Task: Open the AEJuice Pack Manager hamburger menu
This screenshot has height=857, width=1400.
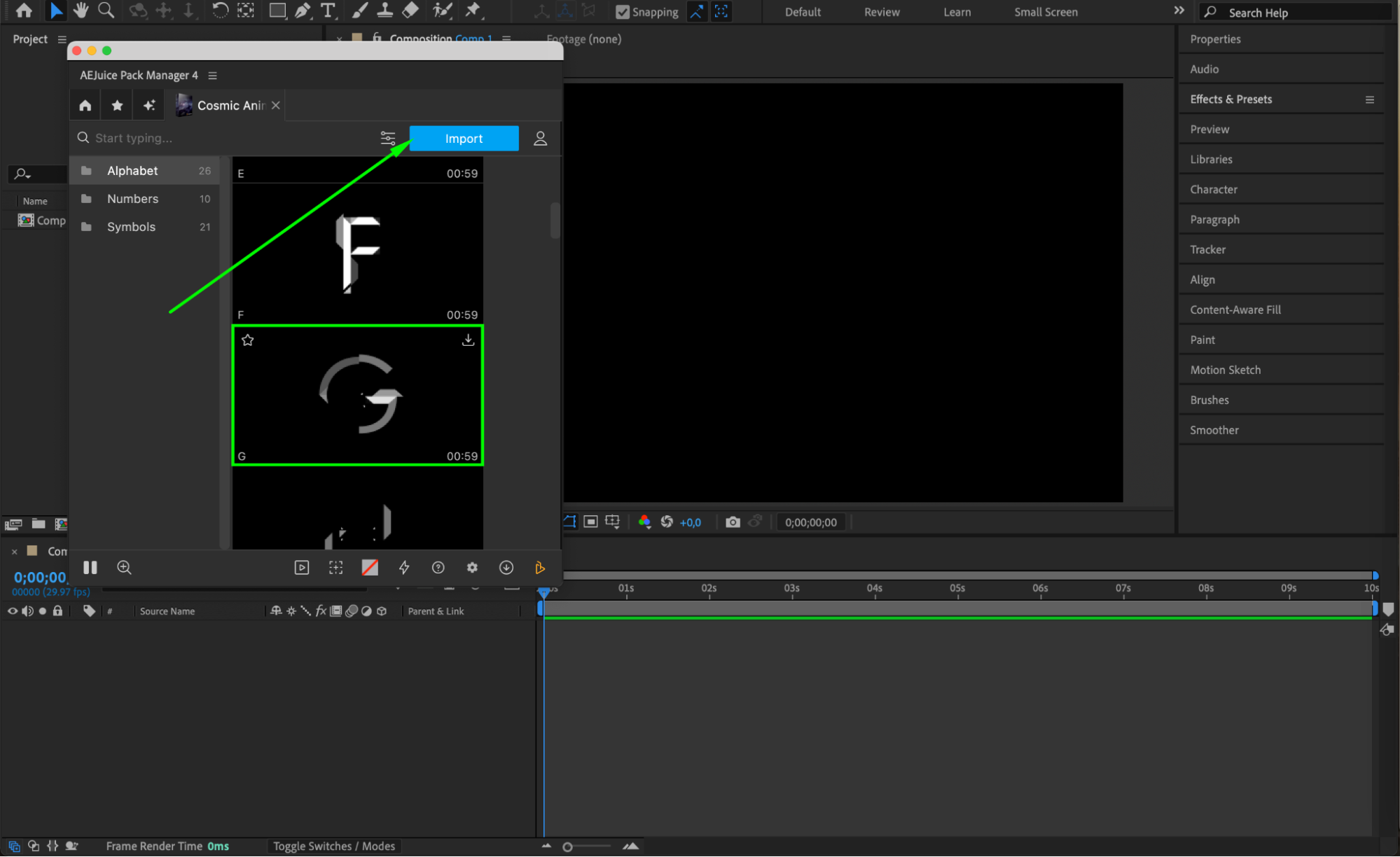Action: (213, 76)
